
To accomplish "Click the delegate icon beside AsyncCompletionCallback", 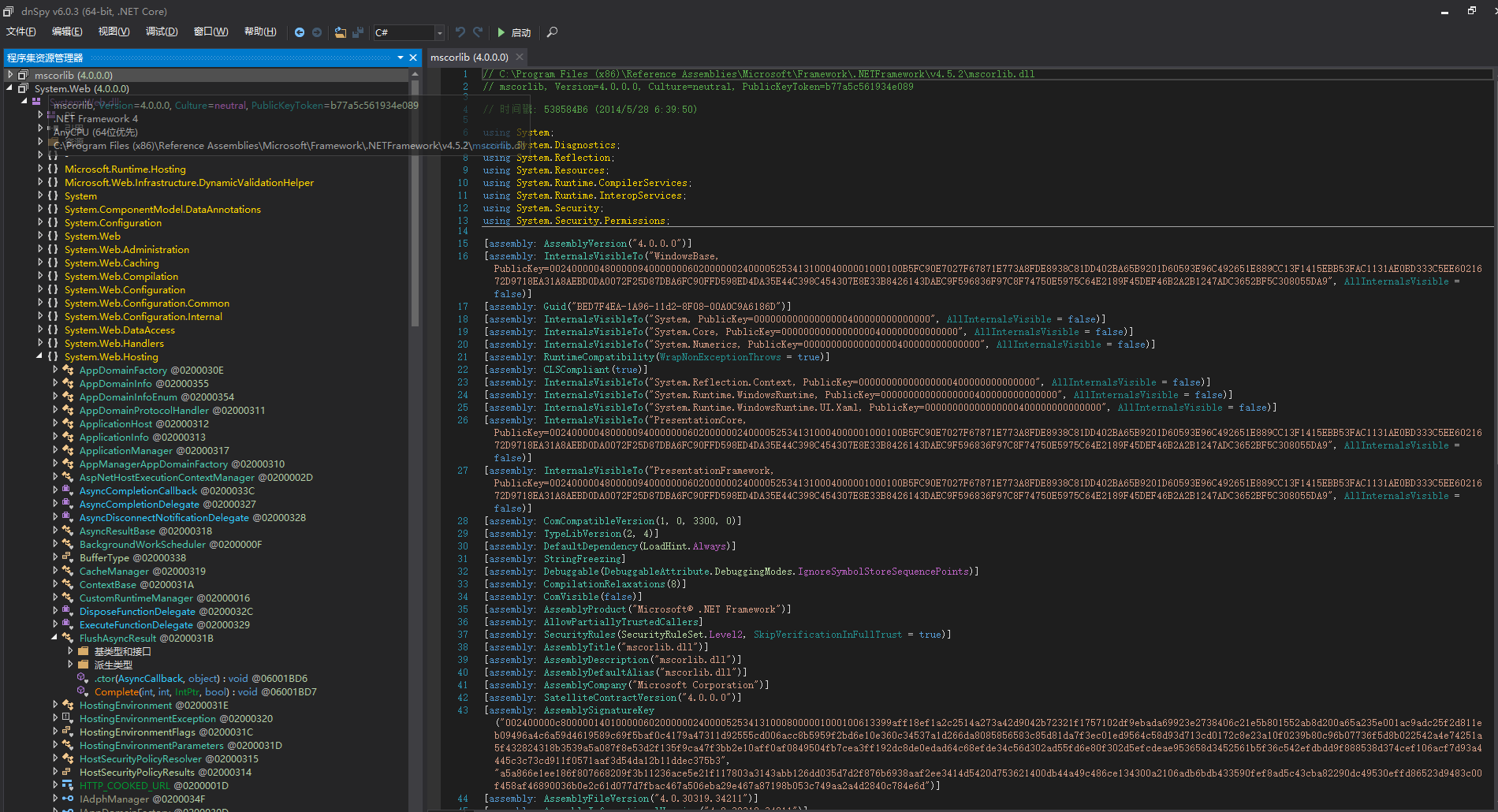I will (x=68, y=490).
